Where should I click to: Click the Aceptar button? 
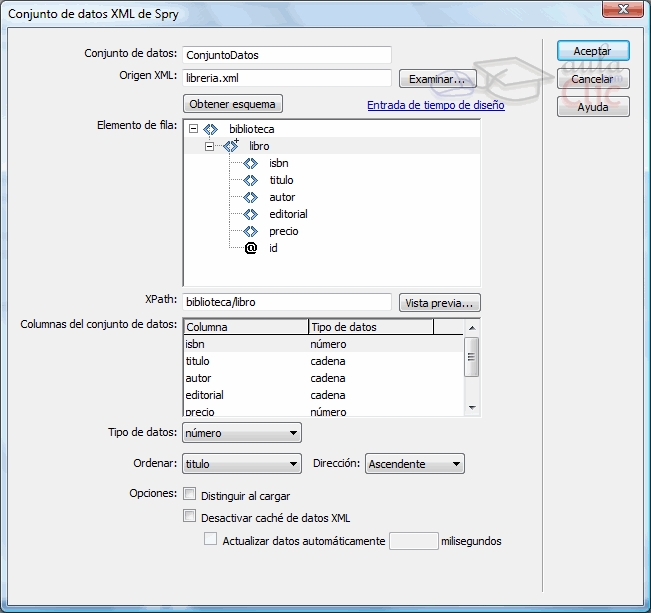coord(593,51)
